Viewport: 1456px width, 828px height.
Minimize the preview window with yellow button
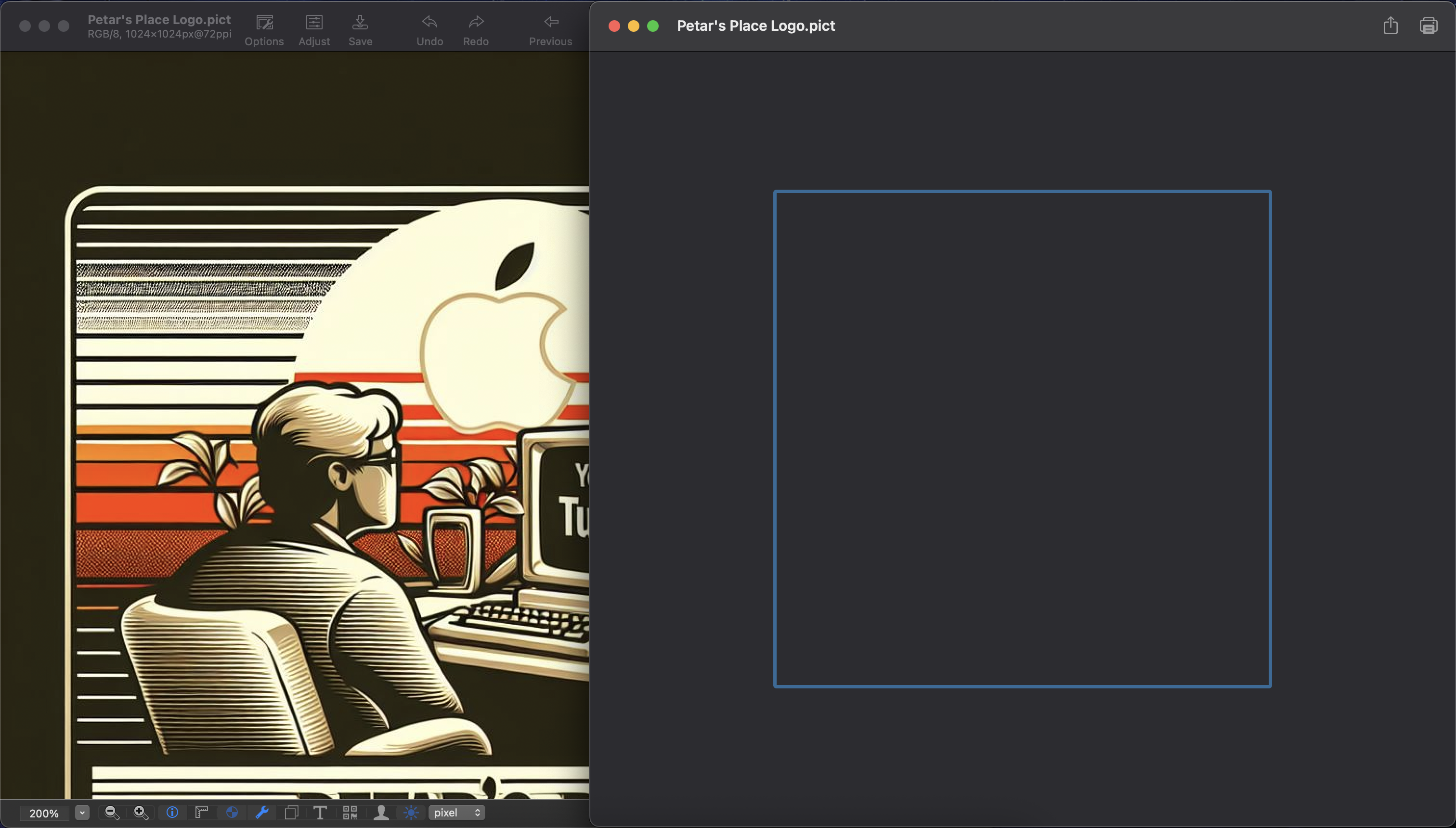tap(634, 26)
